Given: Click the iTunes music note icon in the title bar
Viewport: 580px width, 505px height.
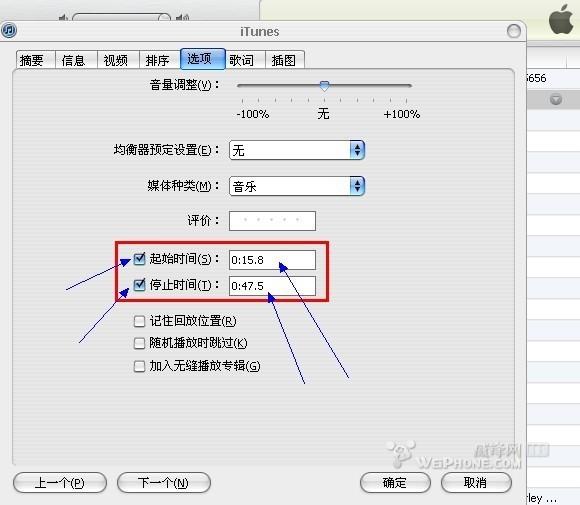Looking at the screenshot, I should [x=9, y=30].
